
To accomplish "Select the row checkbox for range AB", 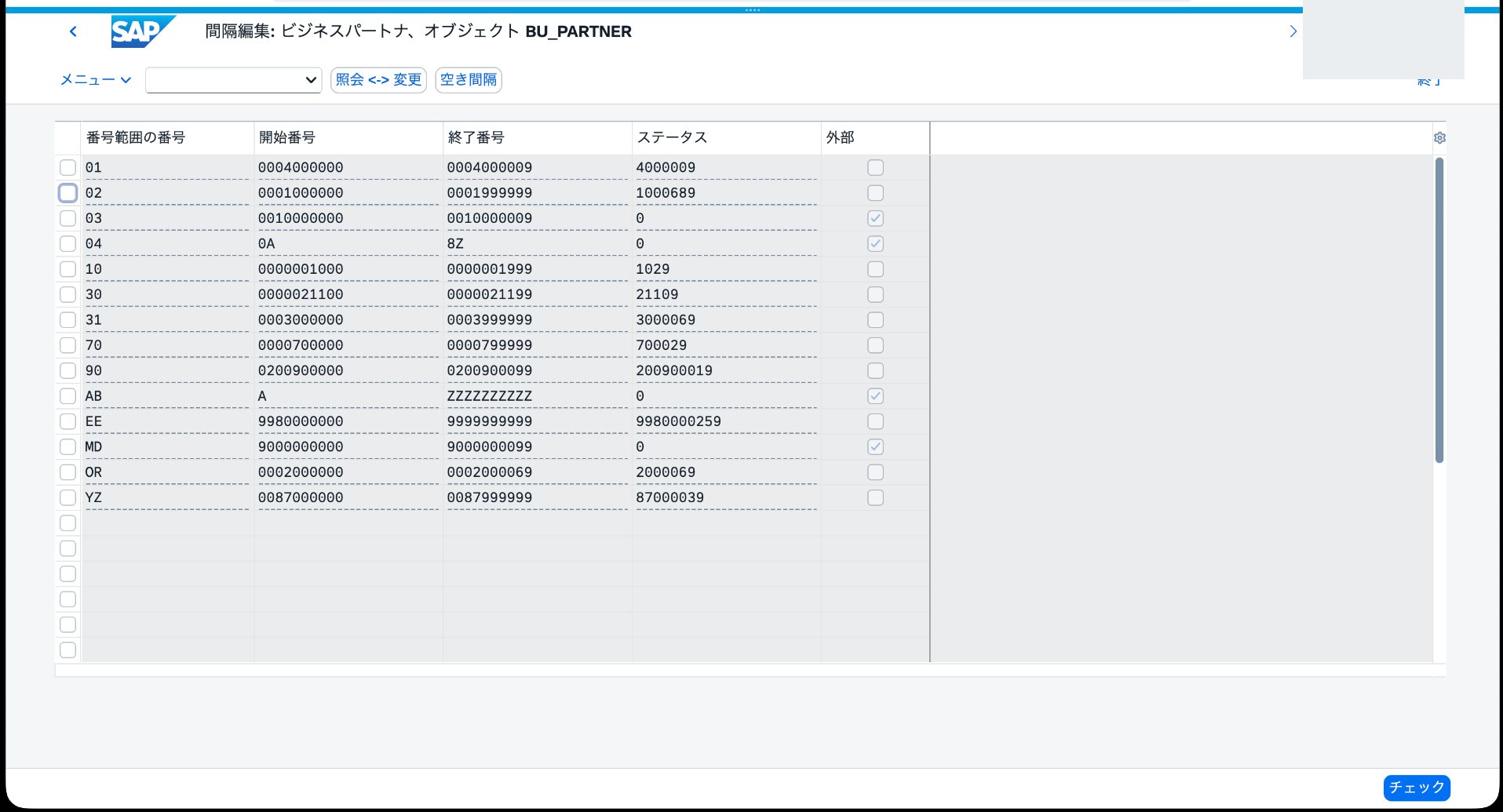I will click(68, 396).
